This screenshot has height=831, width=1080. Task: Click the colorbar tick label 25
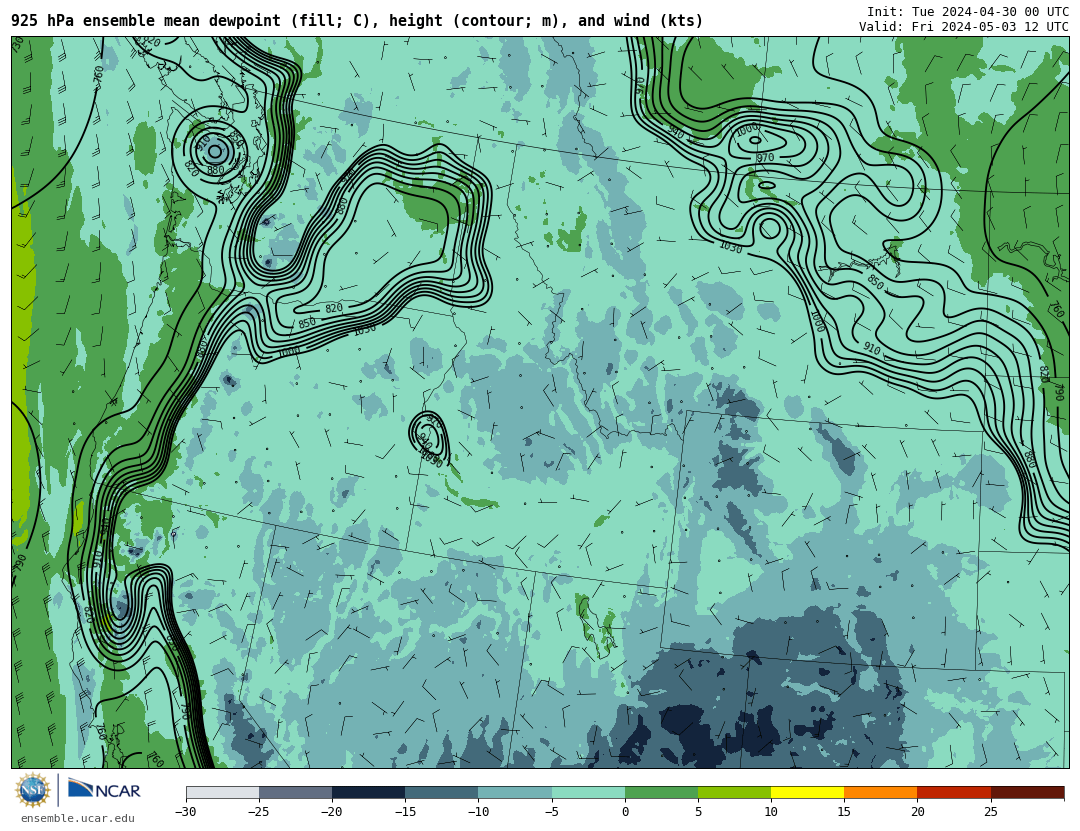[x=991, y=812]
